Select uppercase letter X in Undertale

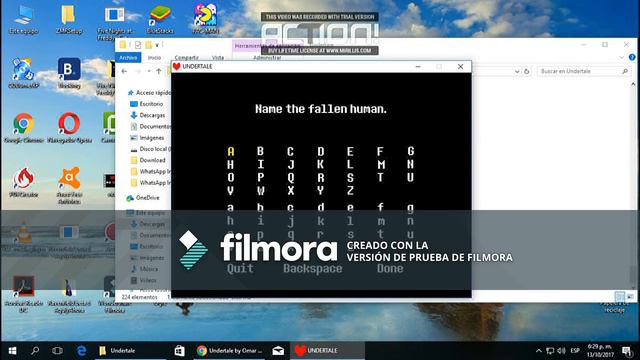click(x=290, y=190)
